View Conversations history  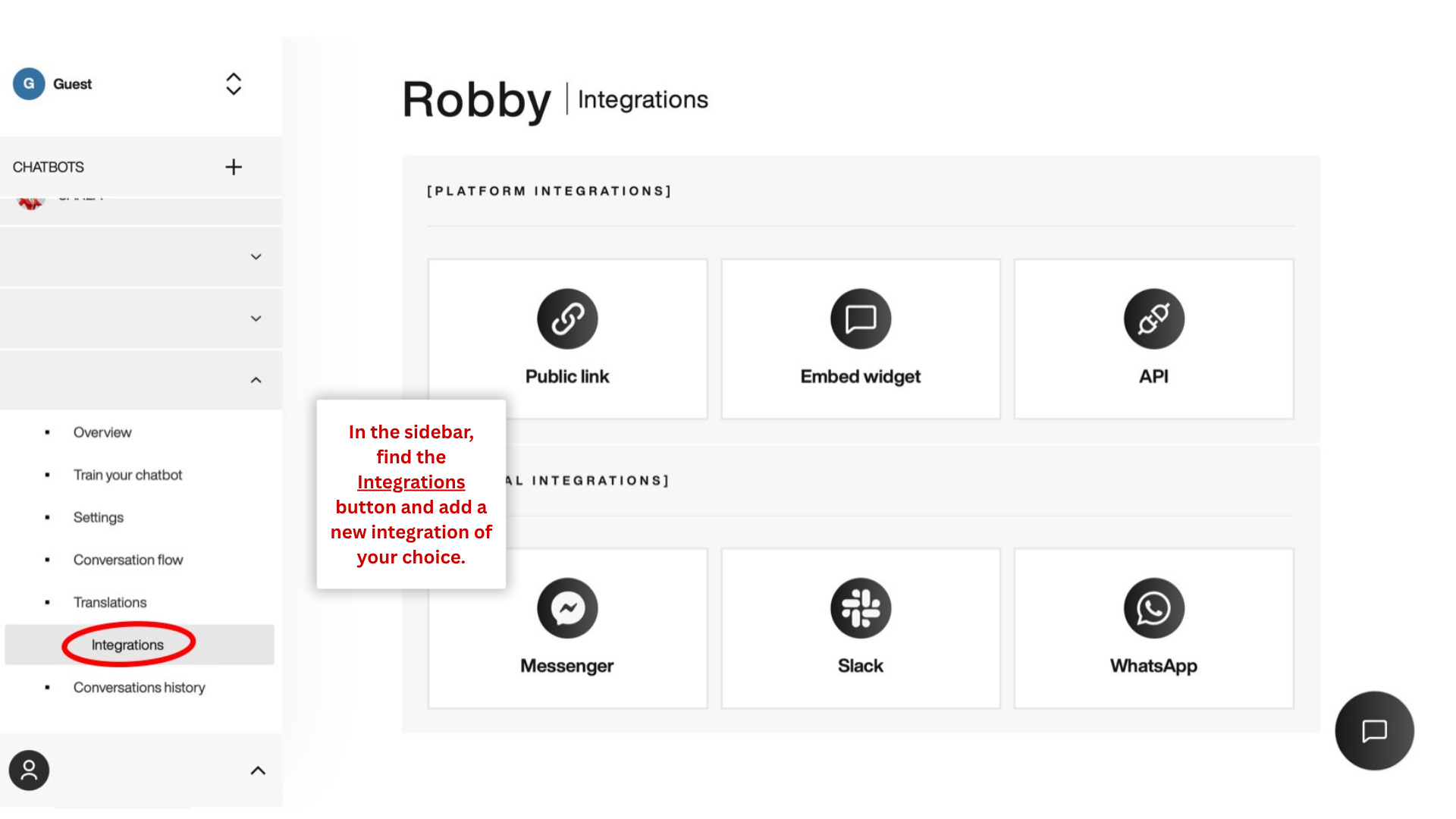(139, 687)
